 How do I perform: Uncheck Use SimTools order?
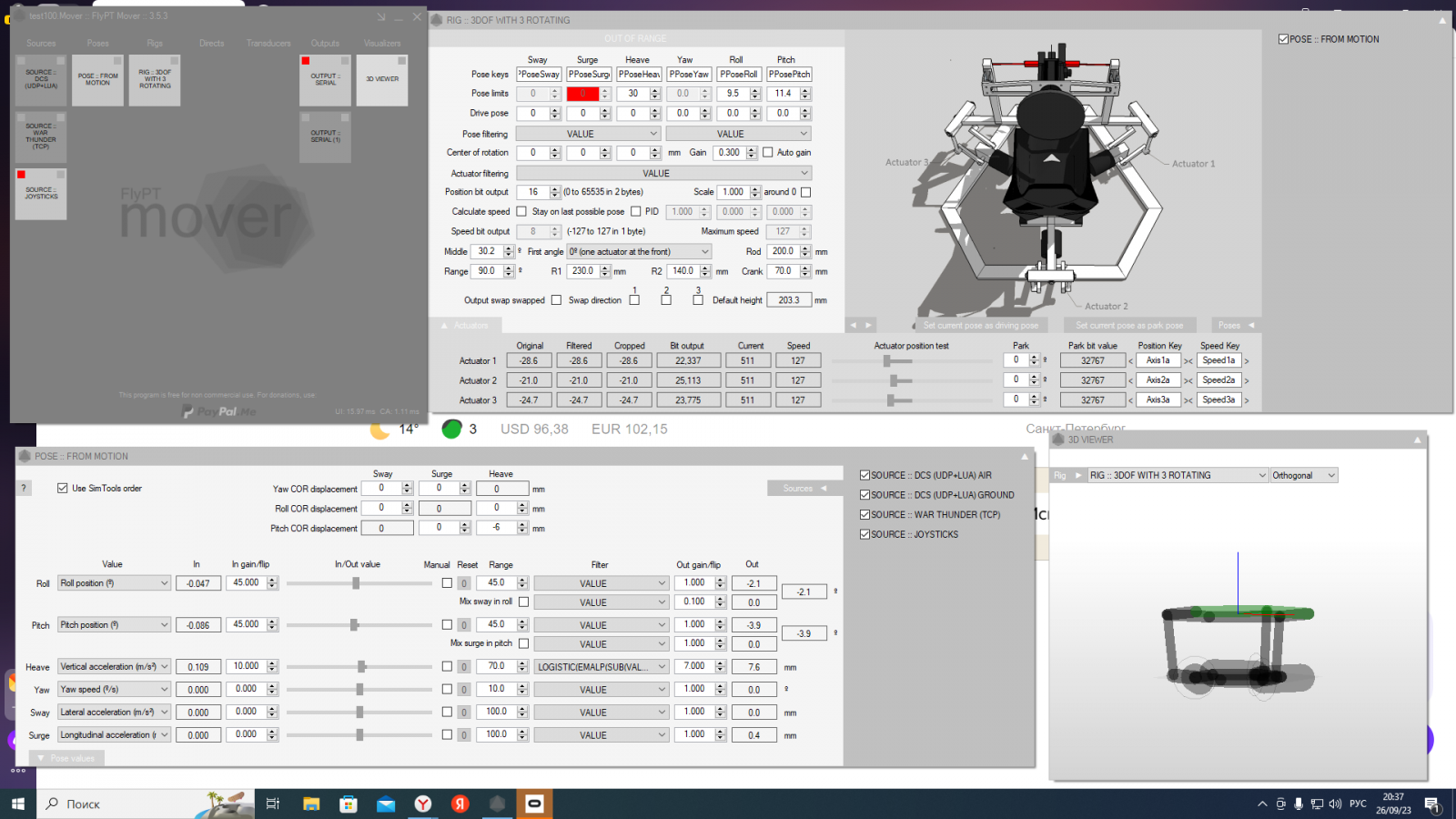tap(63, 489)
